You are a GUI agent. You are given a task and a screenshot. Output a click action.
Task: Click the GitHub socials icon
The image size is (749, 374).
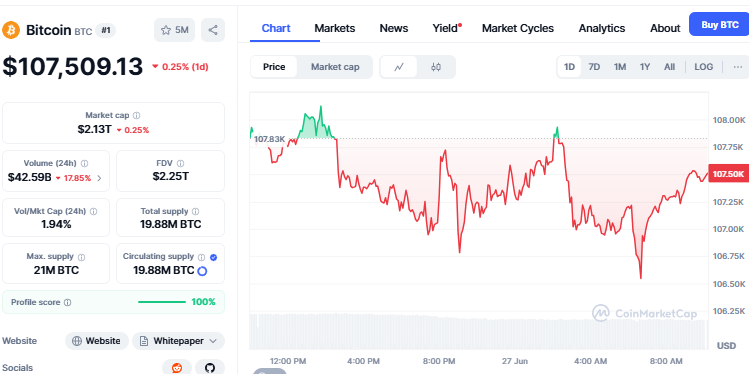pyautogui.click(x=210, y=367)
